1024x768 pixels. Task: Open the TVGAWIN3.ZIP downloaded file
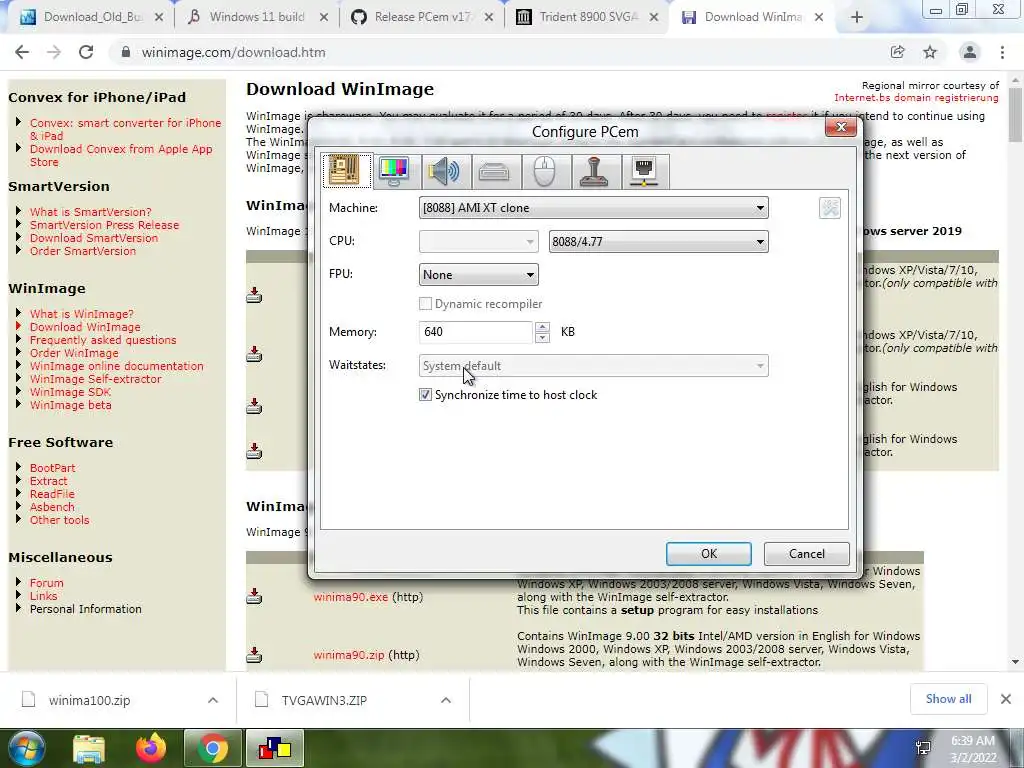325,700
